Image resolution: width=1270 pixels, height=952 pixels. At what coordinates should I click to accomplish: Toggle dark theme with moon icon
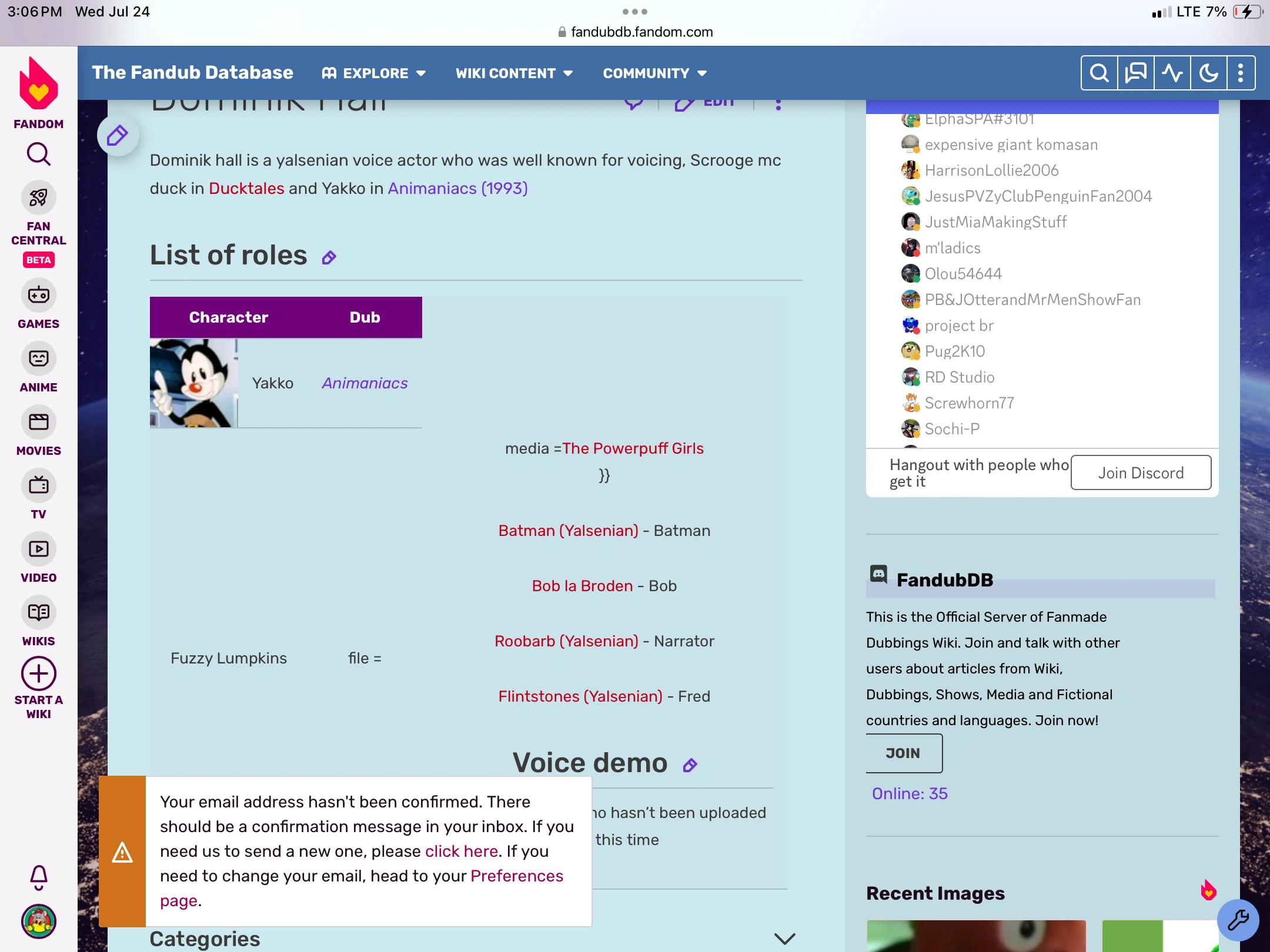[1208, 73]
